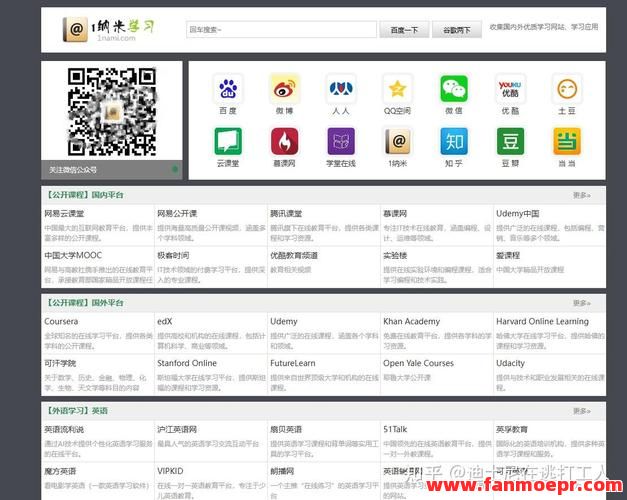Open the 可汗学院 link
627x500 pixels.
(60, 363)
